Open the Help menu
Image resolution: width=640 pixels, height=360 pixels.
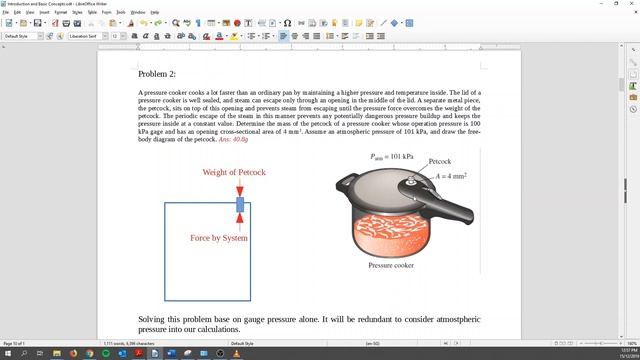tap(155, 12)
